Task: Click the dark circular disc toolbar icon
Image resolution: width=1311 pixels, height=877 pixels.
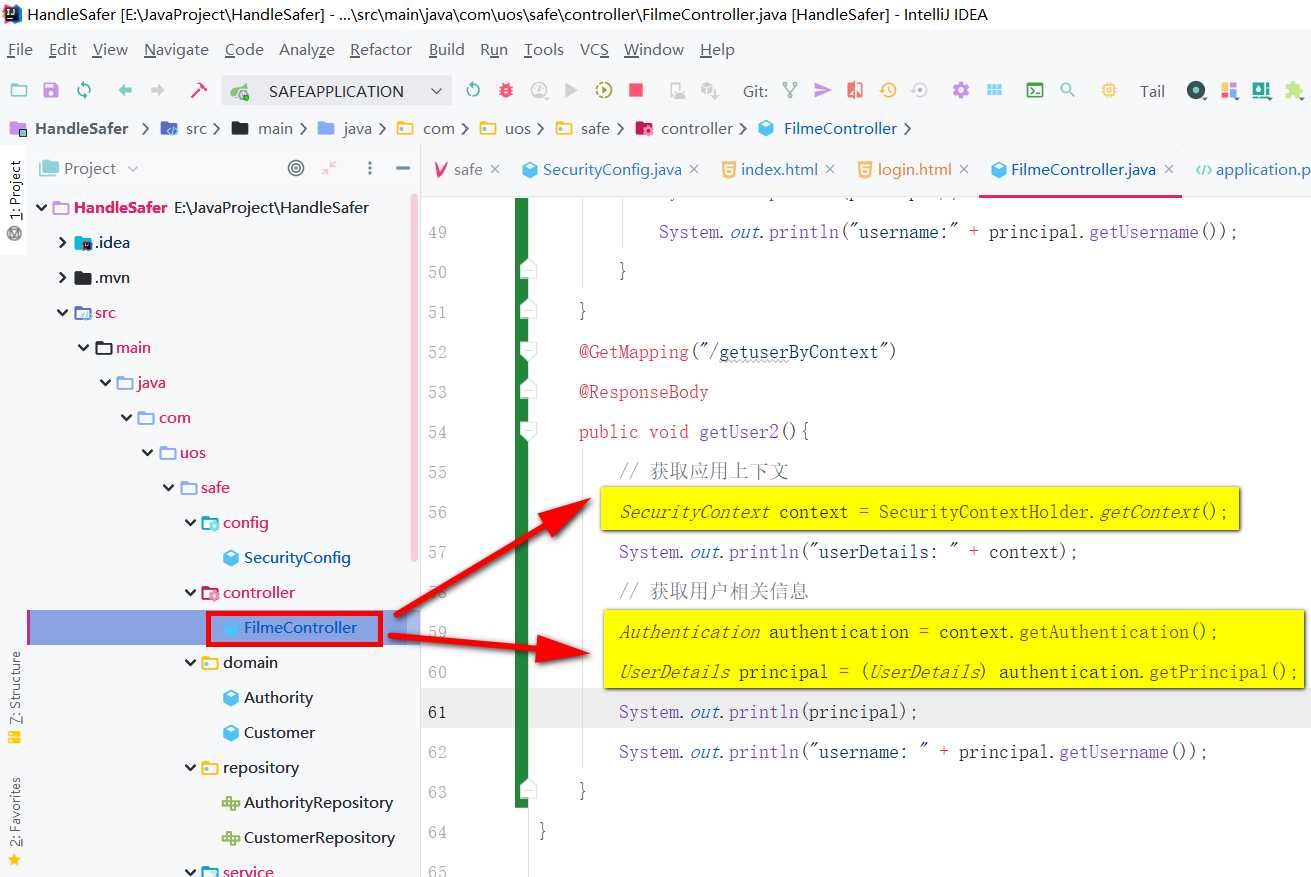Action: (x=1196, y=90)
